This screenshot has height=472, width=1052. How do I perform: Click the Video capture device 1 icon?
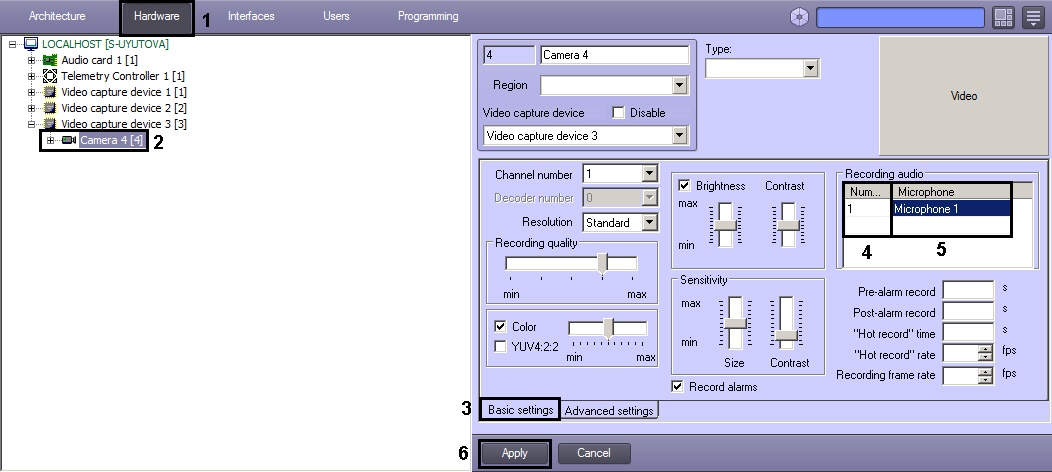pos(50,92)
